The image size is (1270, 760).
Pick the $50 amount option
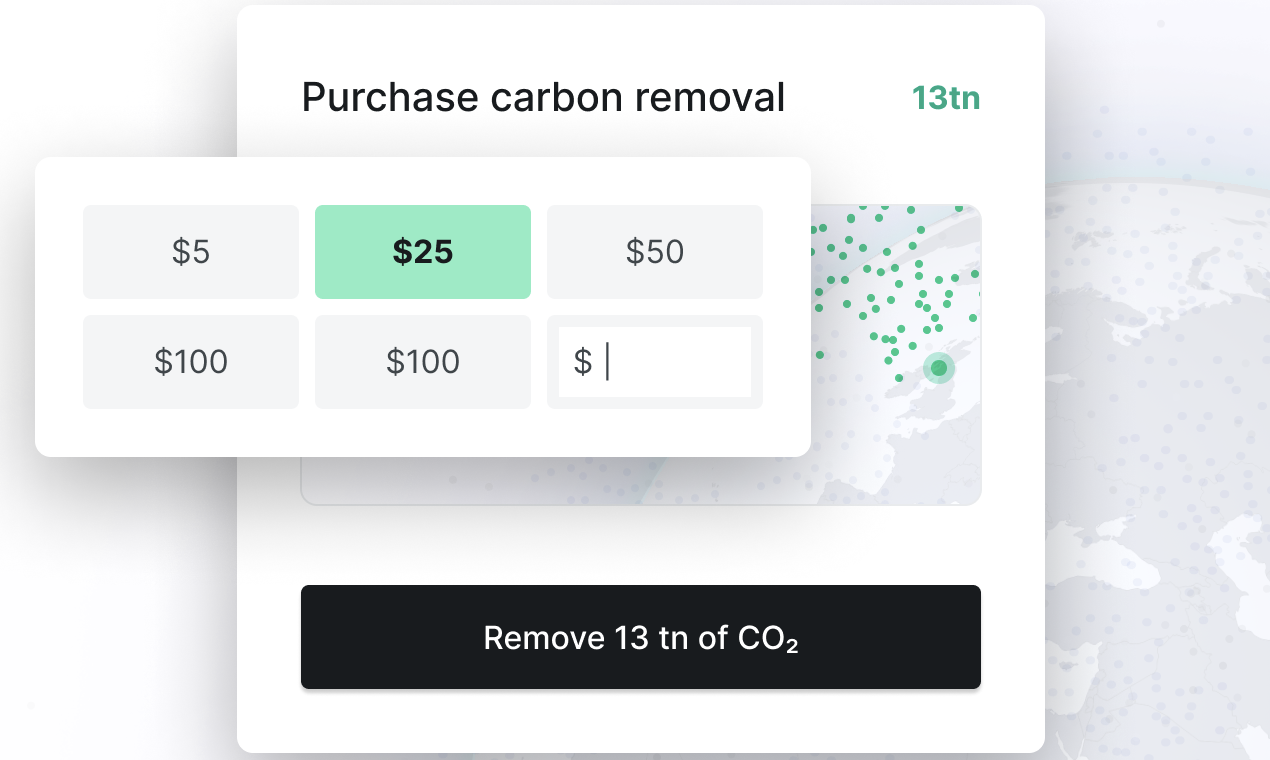pos(655,252)
